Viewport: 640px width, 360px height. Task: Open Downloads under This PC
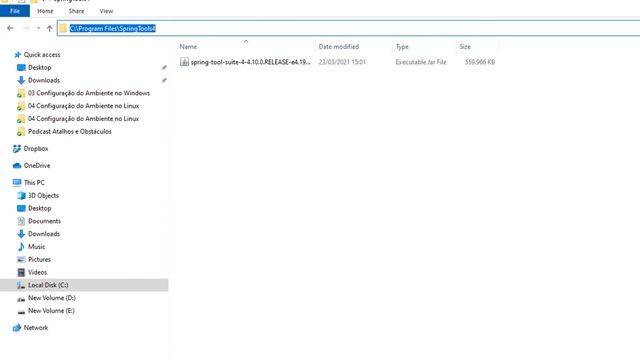44,234
